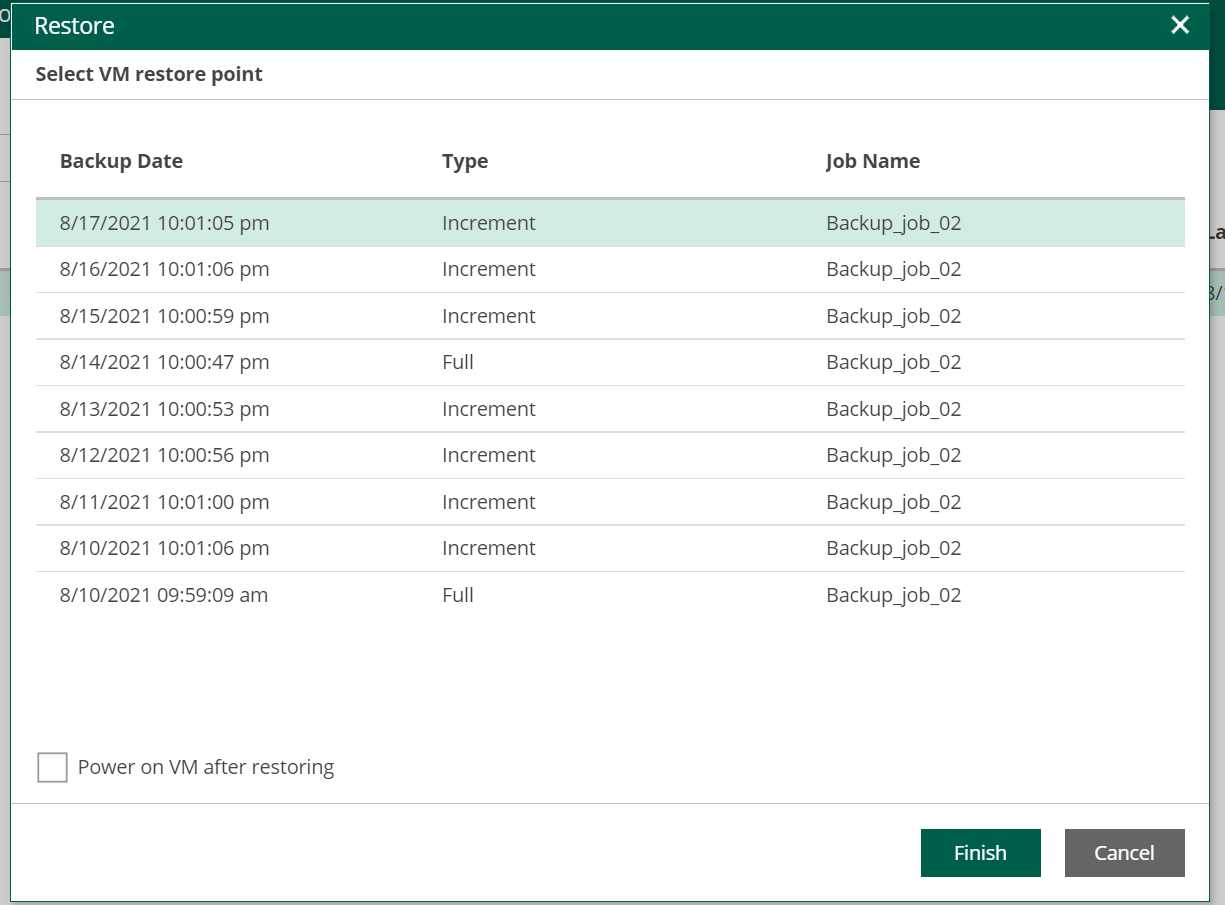1225x905 pixels.
Task: Select the 8/17/2021 increment restore point
Action: coord(400,222)
